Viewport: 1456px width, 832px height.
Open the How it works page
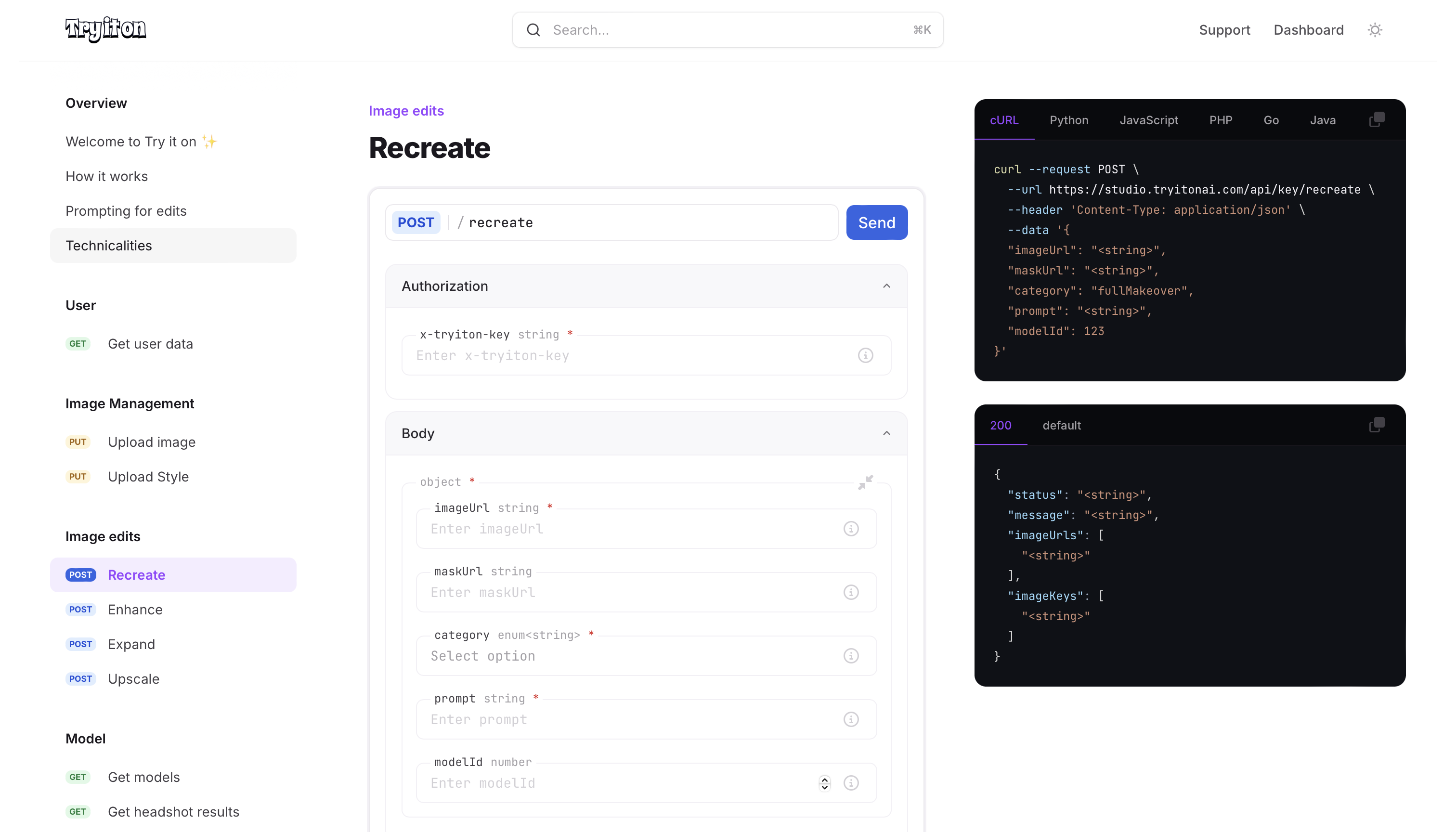pos(173,177)
